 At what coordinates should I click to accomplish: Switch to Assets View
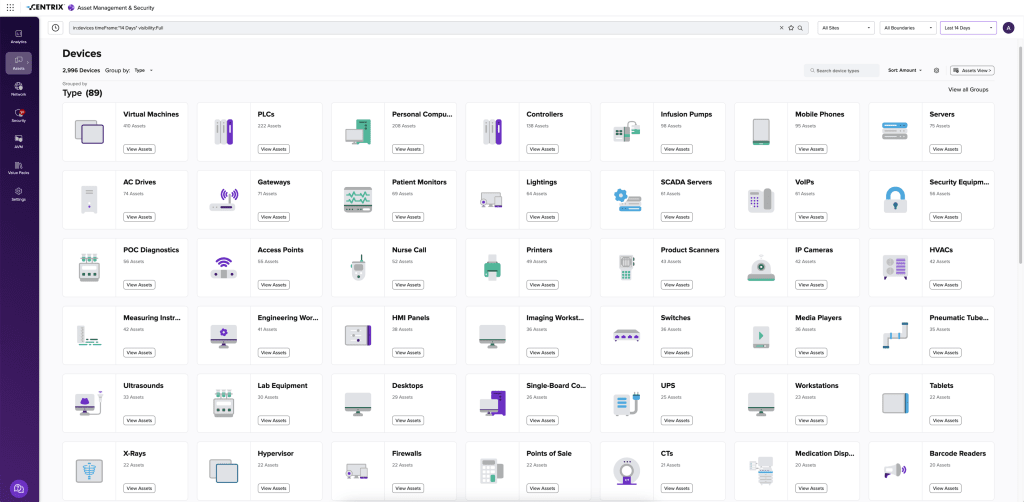(972, 70)
